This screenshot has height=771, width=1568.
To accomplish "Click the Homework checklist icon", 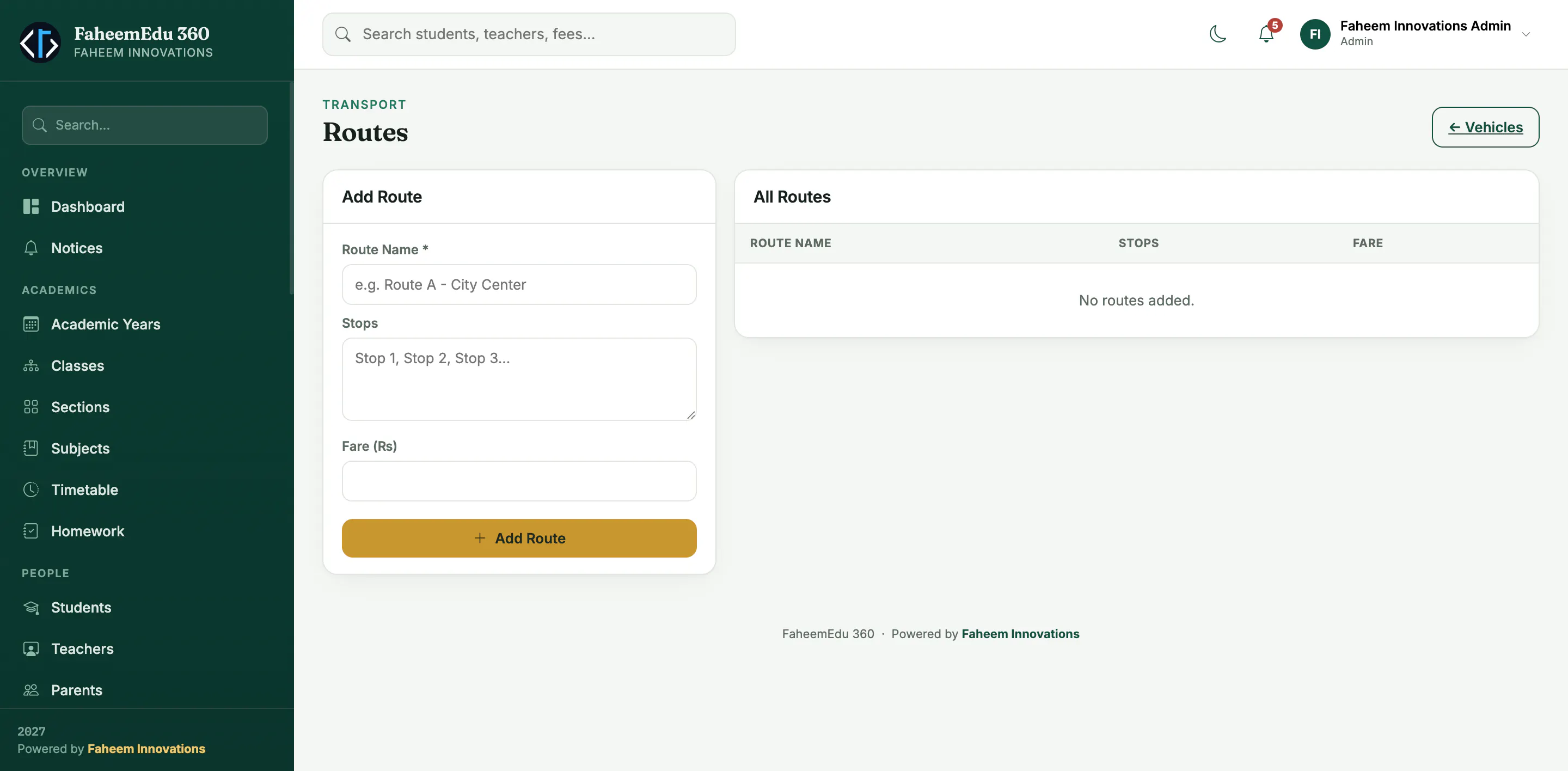I will coord(31,531).
